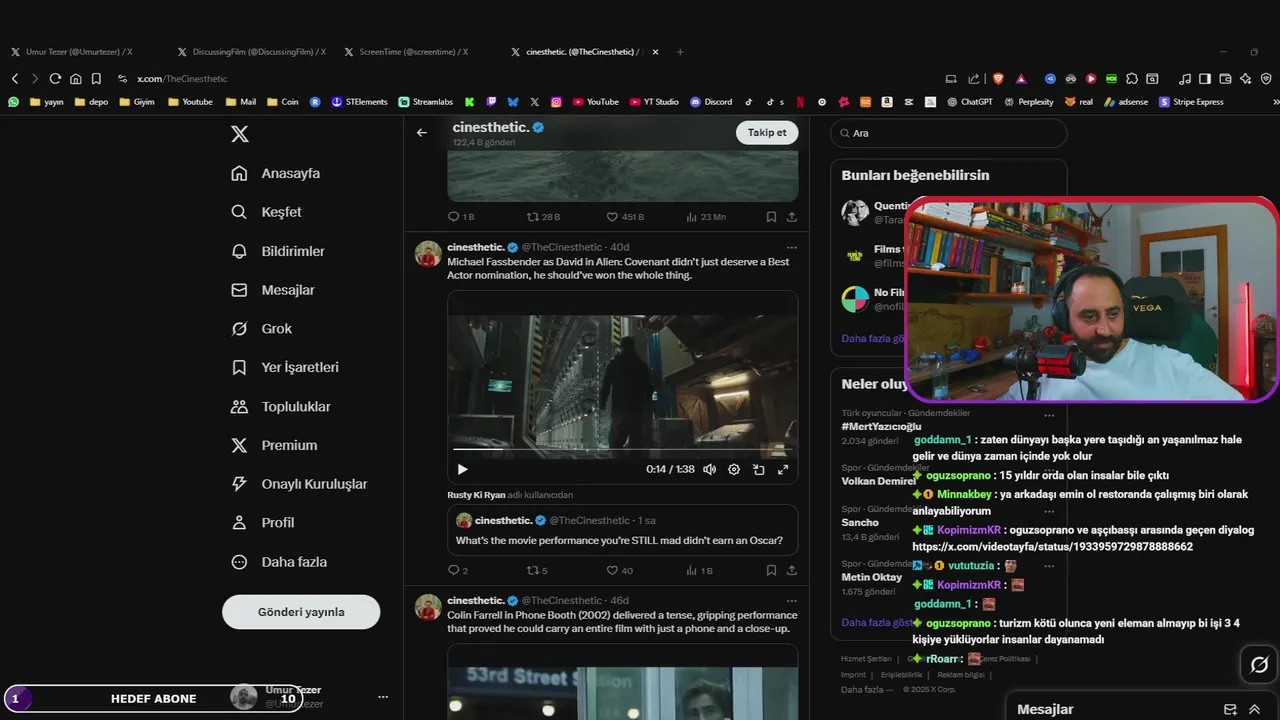Open quoted post about Oscar performance
Screen dimensions: 1280x720
pos(622,530)
